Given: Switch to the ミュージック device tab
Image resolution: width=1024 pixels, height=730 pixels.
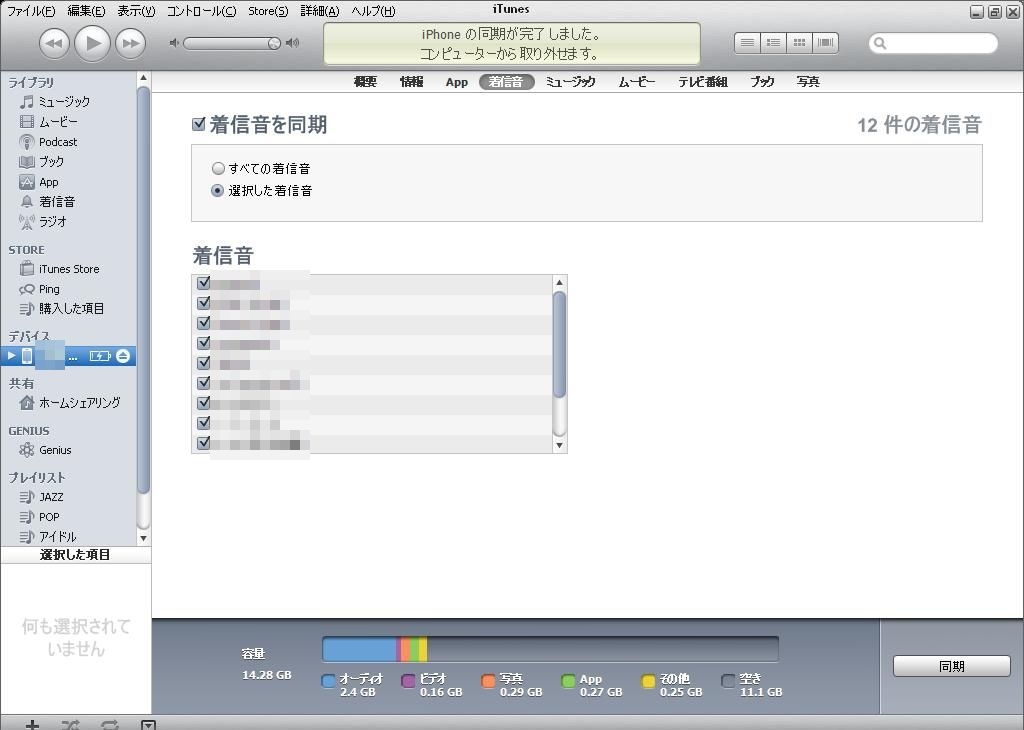Looking at the screenshot, I should [x=570, y=82].
